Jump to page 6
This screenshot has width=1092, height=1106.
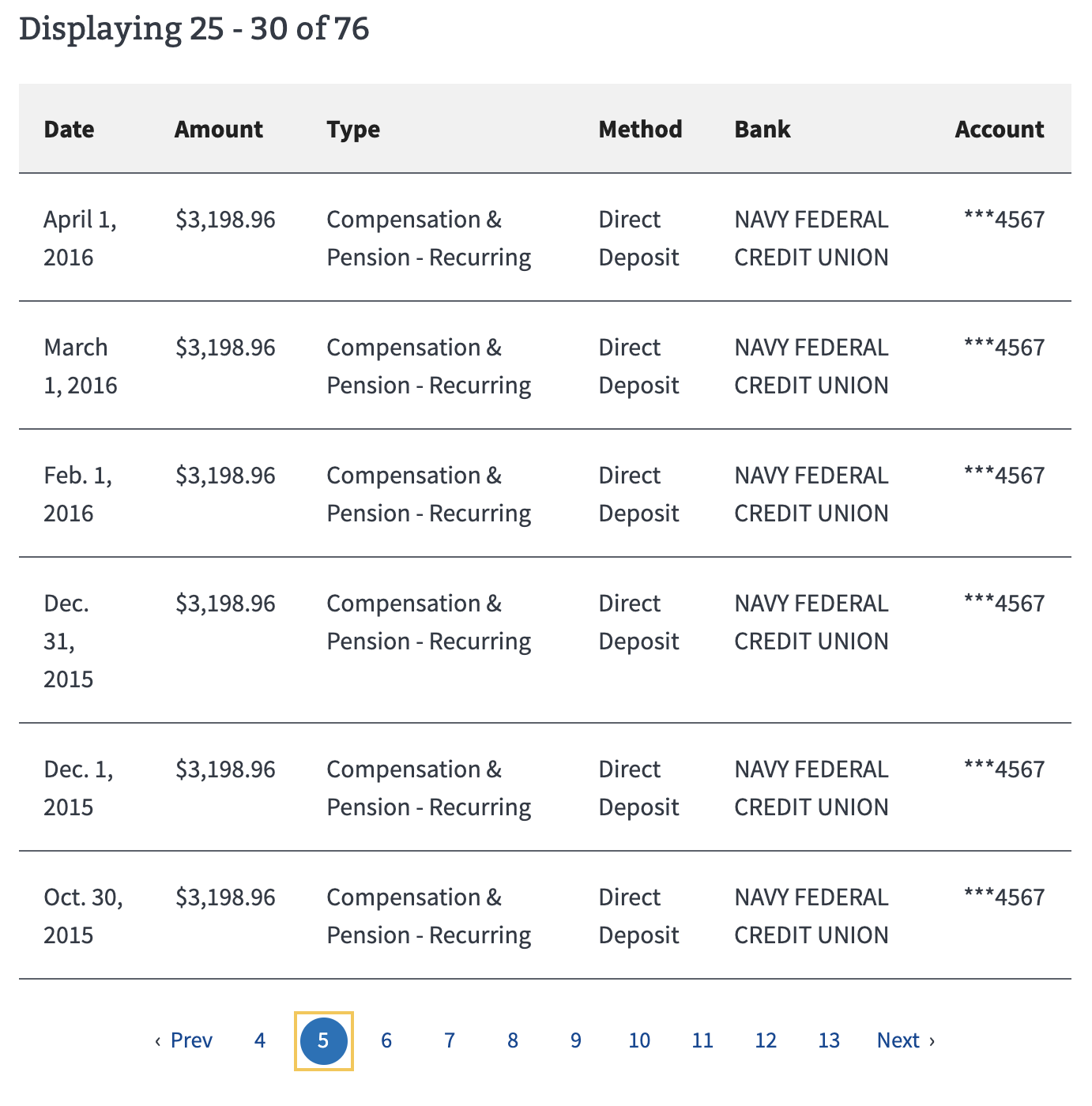tap(386, 1040)
